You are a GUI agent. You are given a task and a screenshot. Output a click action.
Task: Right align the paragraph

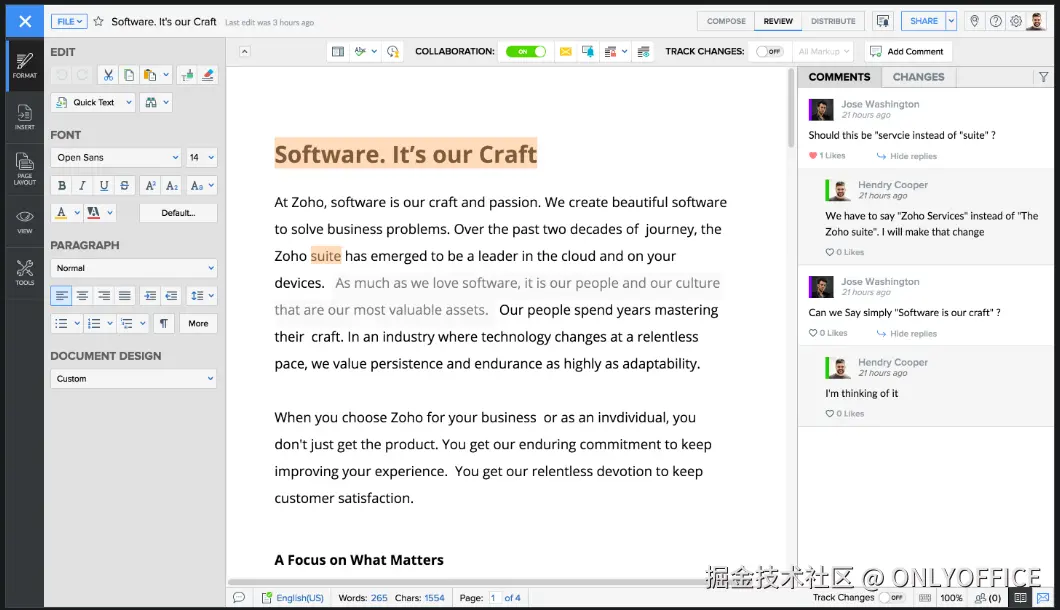click(x=103, y=296)
